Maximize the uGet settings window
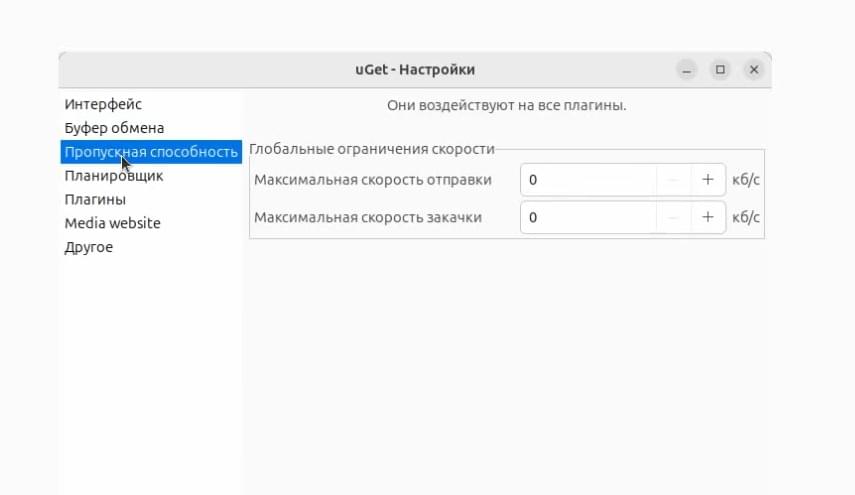This screenshot has width=855, height=495. point(720,70)
